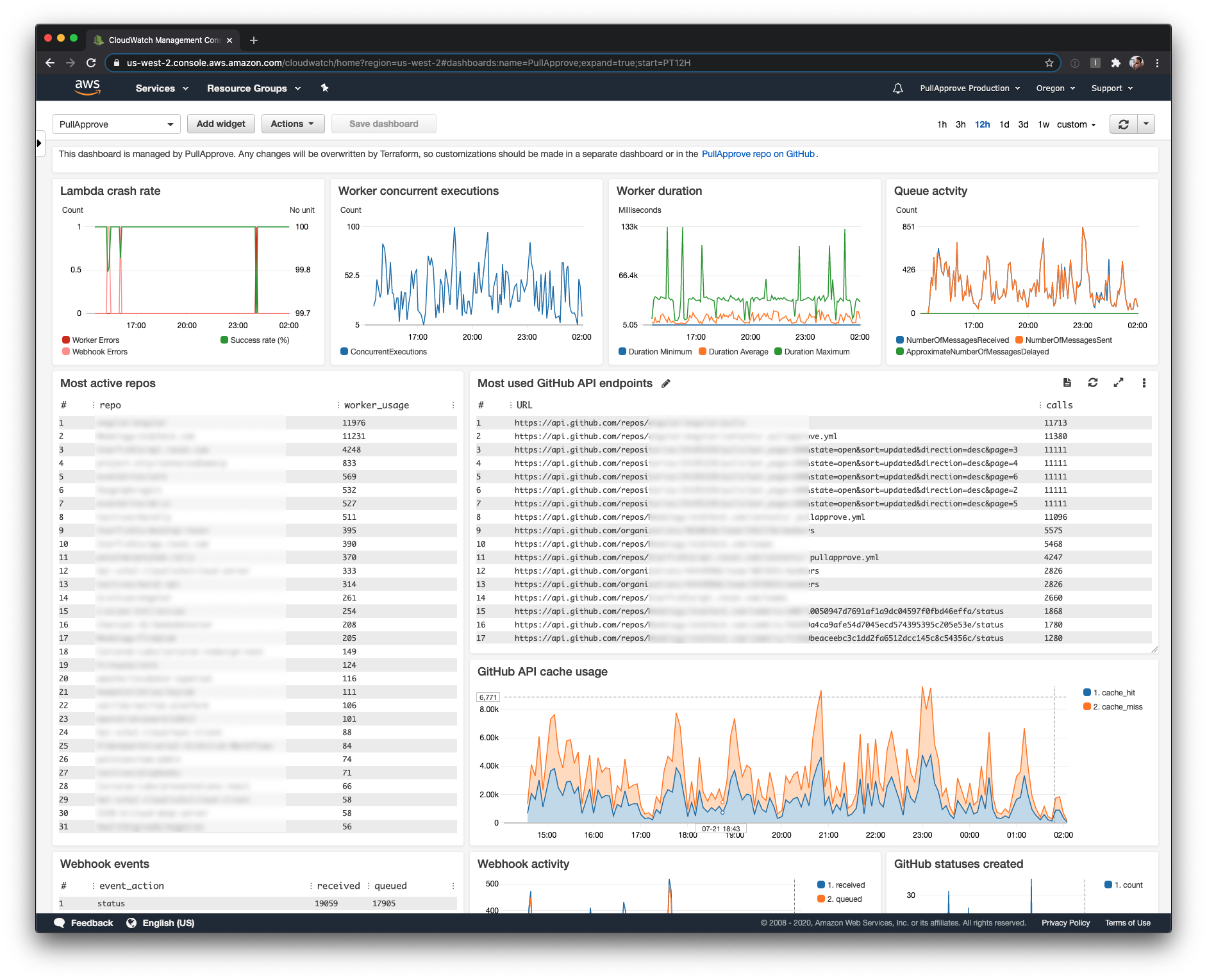Open a new browser tab

(x=254, y=40)
